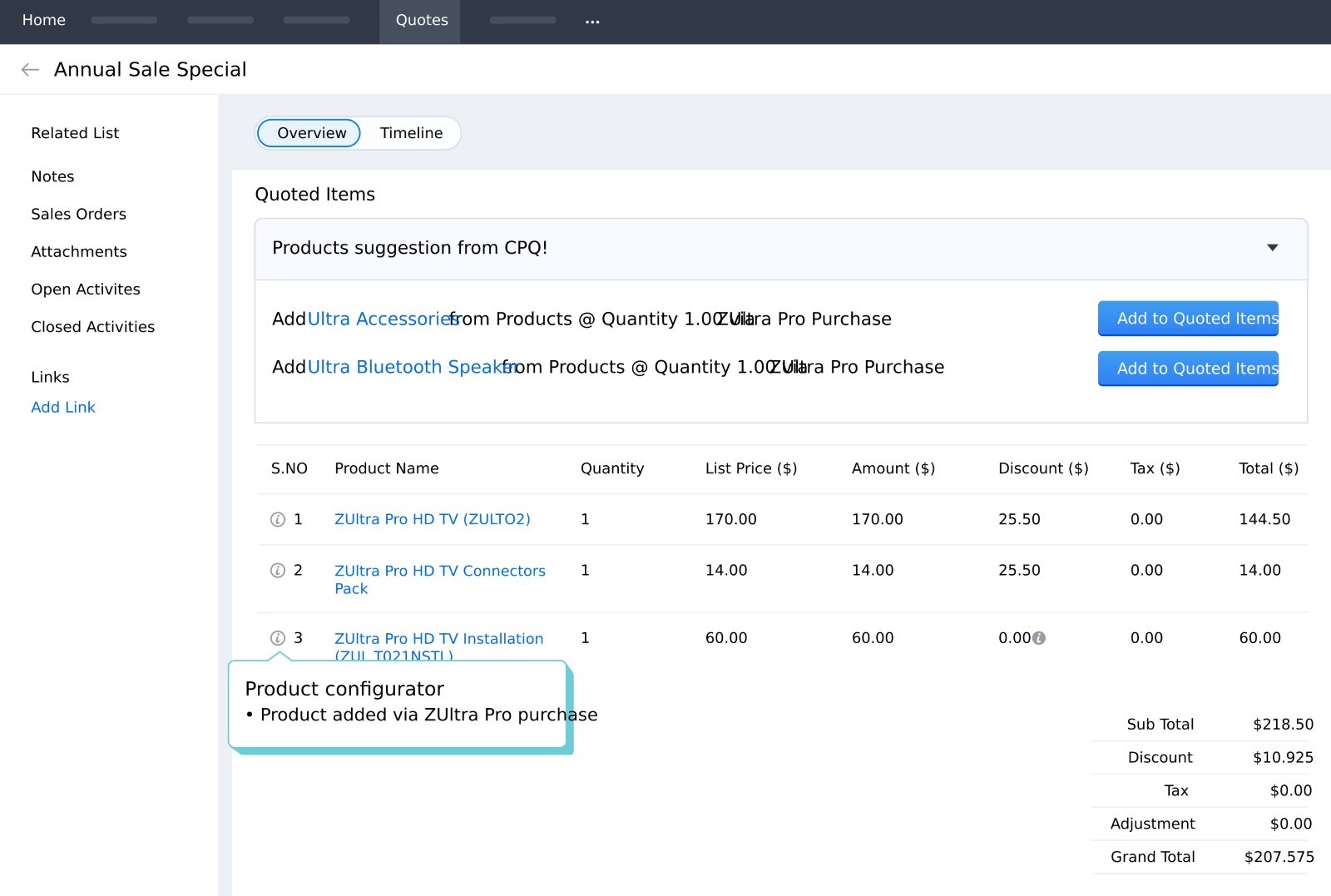Image resolution: width=1331 pixels, height=896 pixels.
Task: Click the Related List sidebar heading
Action: pos(75,133)
